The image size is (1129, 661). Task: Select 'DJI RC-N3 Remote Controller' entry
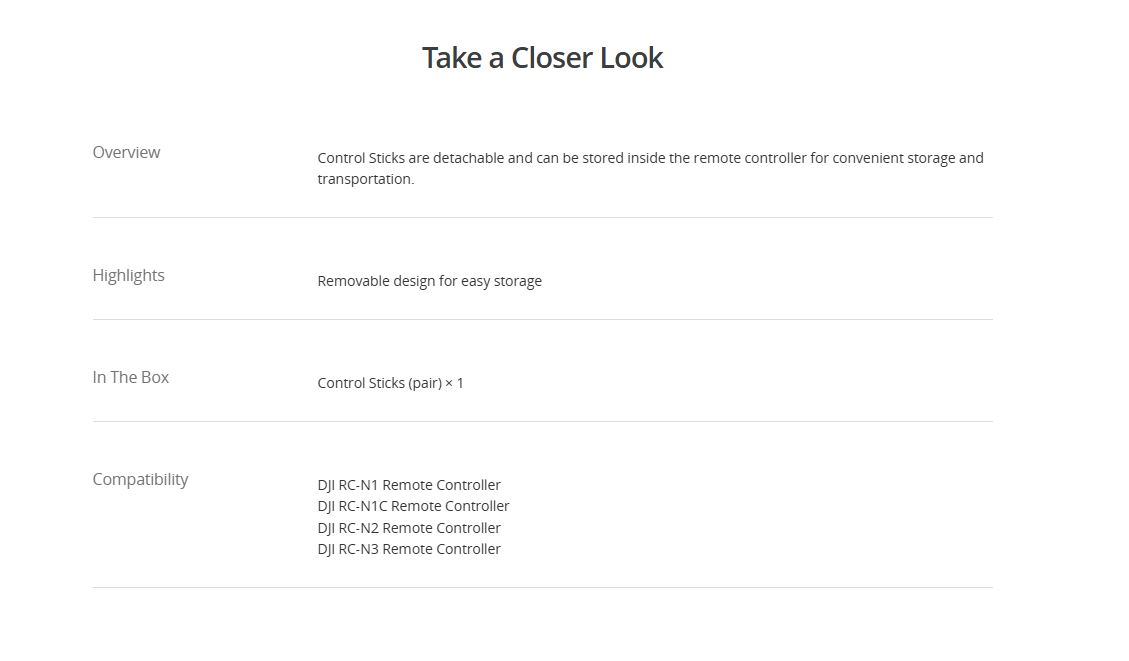(x=409, y=549)
